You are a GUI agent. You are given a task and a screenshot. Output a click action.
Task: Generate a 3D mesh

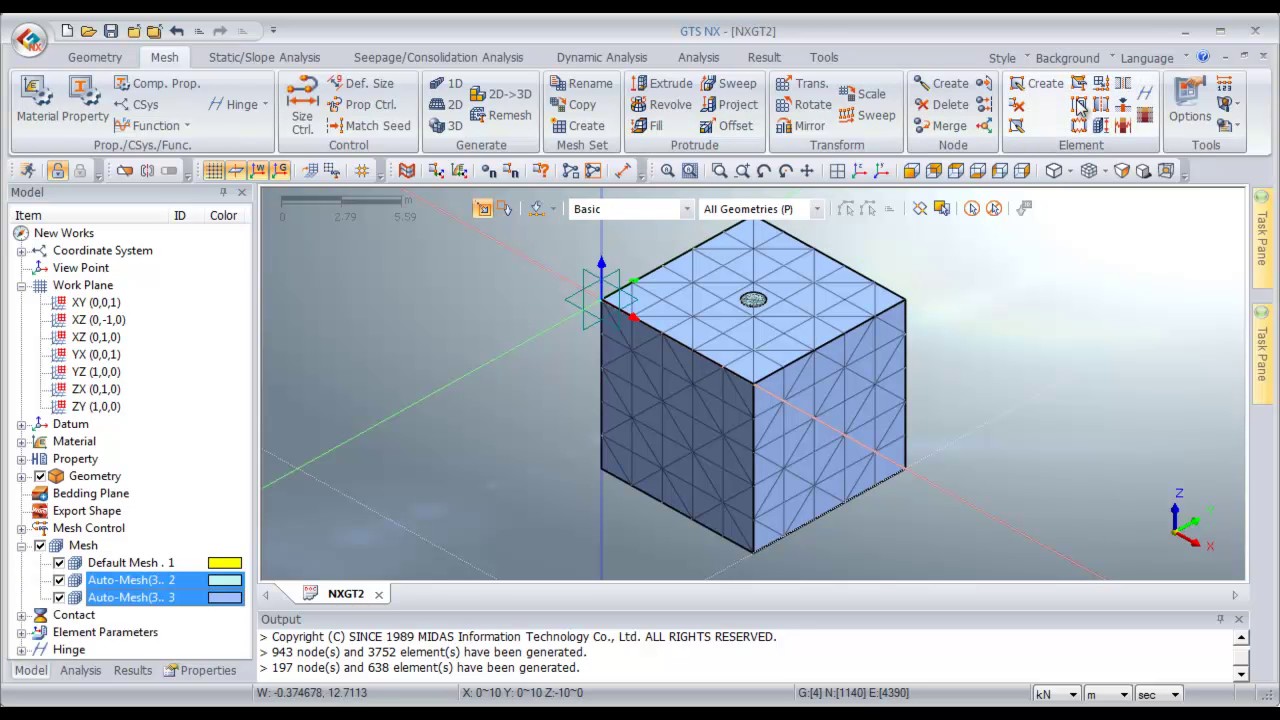[446, 125]
